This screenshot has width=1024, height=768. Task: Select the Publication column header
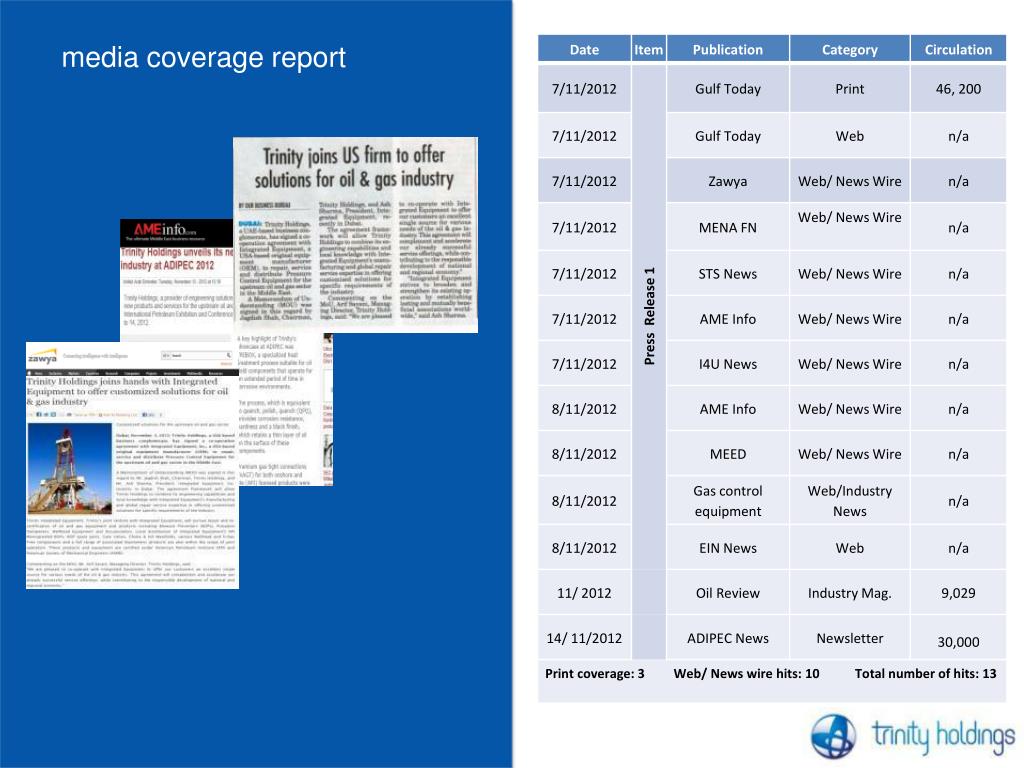[x=728, y=49]
